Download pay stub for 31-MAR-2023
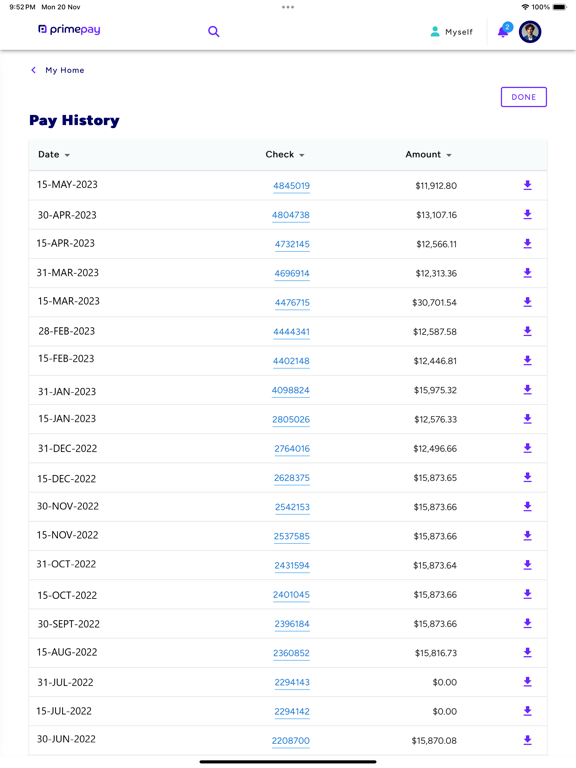 tap(528, 273)
